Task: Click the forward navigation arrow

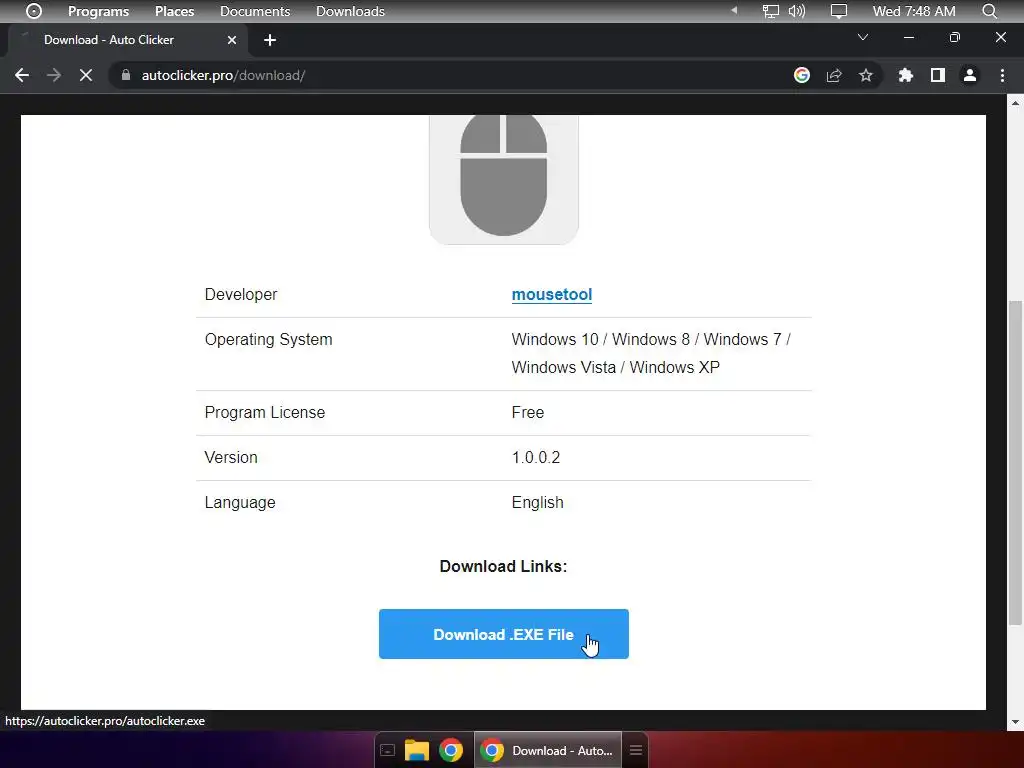Action: pyautogui.click(x=54, y=75)
